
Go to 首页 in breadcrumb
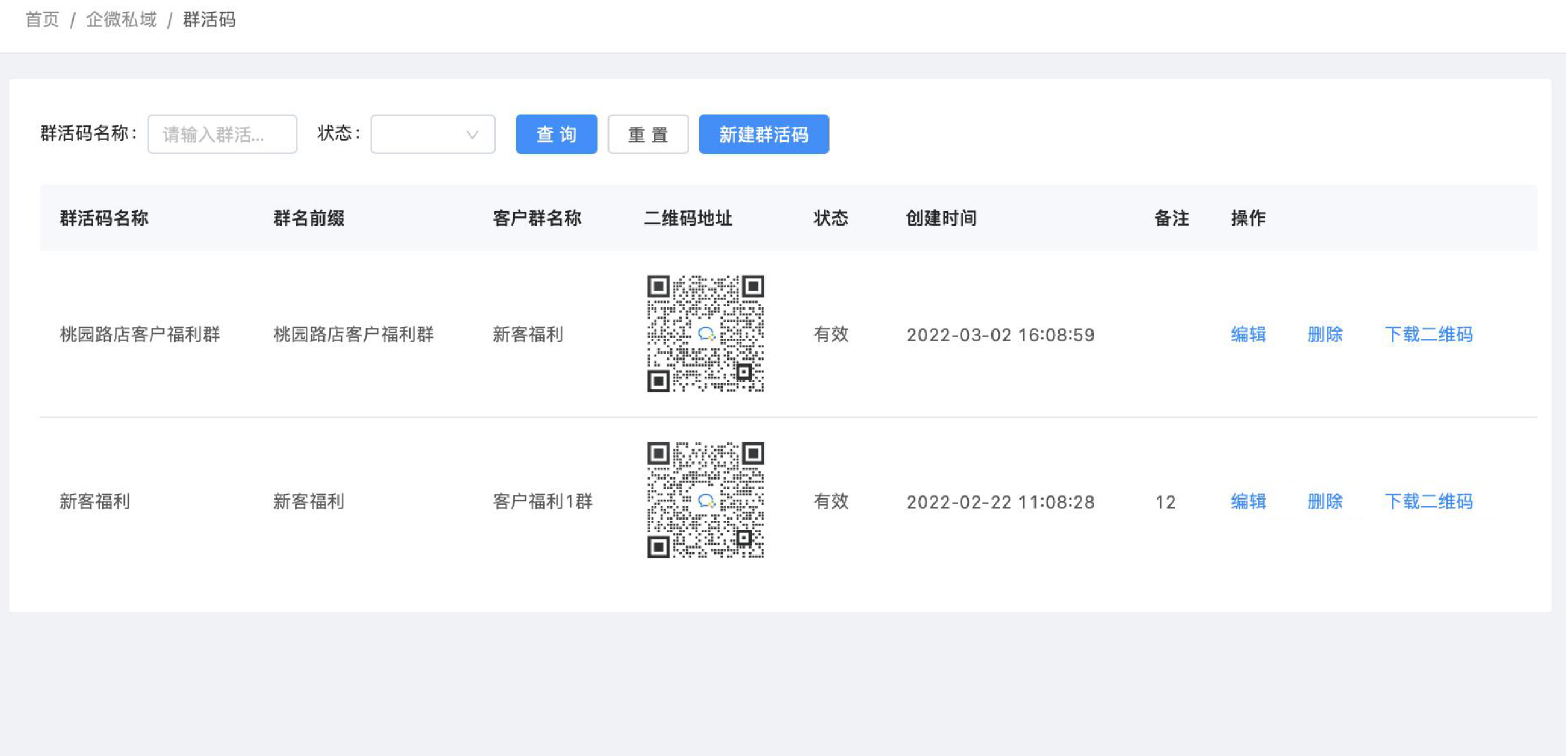tap(42, 20)
